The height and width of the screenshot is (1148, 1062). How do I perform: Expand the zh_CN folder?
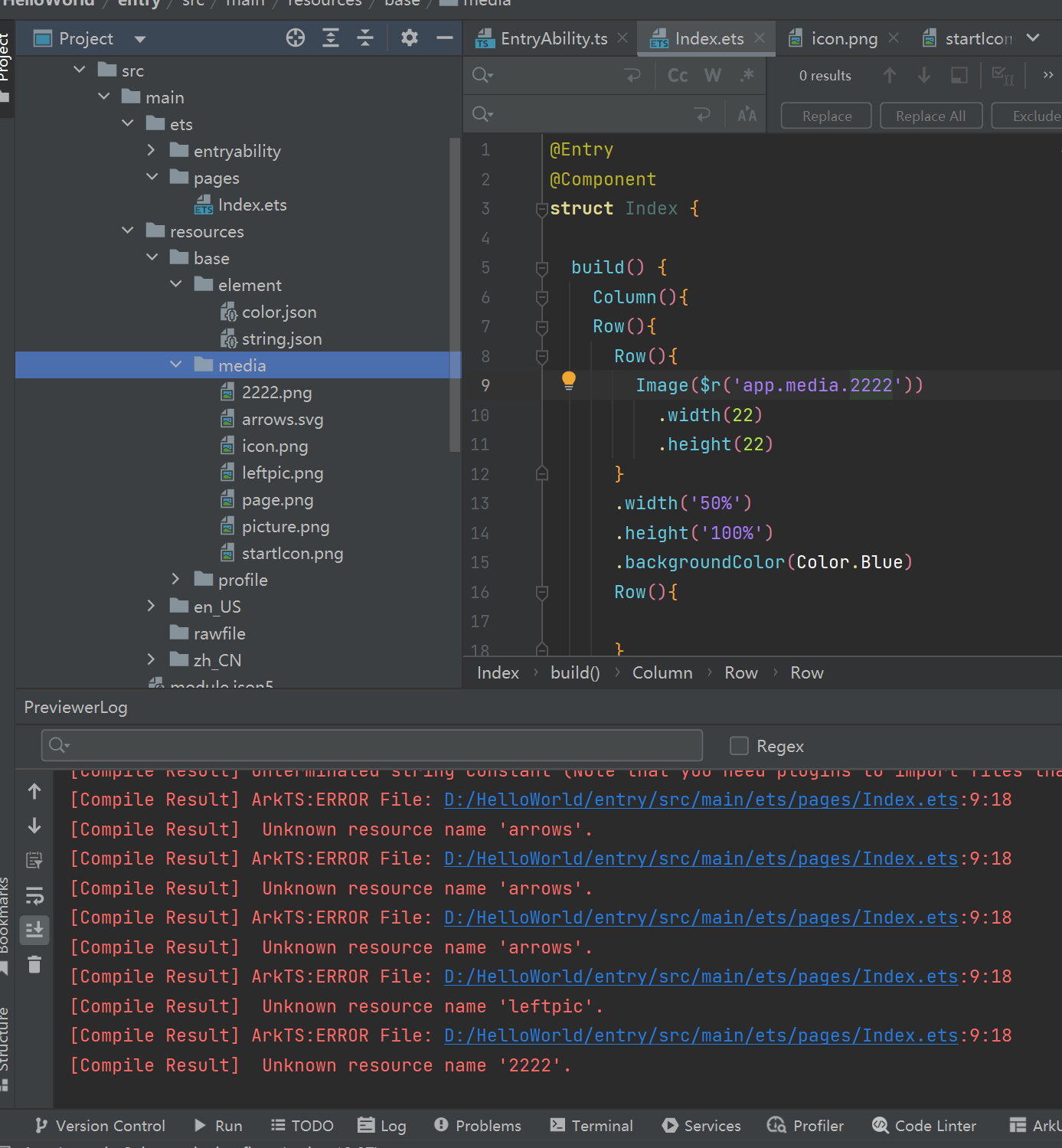pos(152,659)
